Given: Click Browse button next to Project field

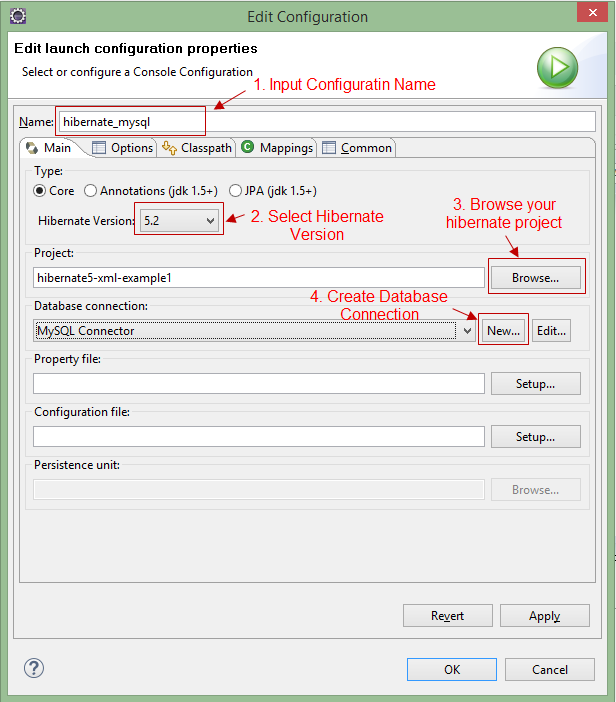Looking at the screenshot, I should point(535,278).
